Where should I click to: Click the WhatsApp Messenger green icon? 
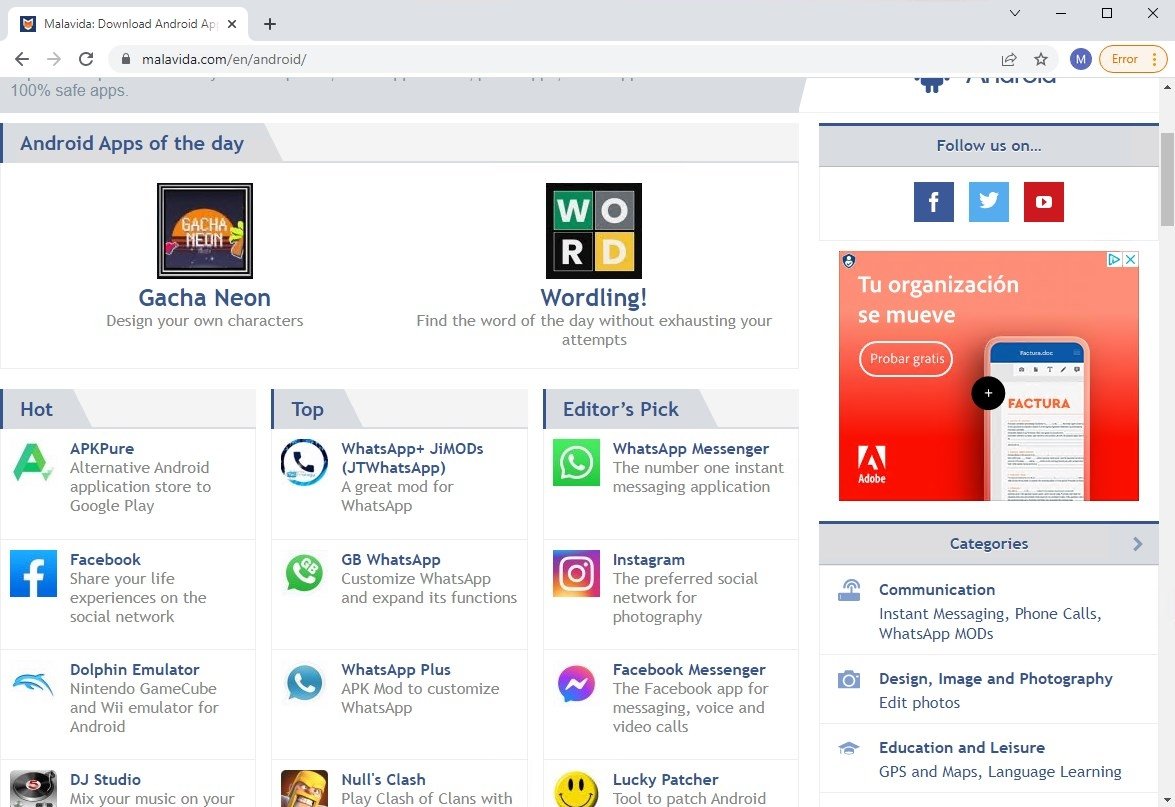click(x=576, y=462)
